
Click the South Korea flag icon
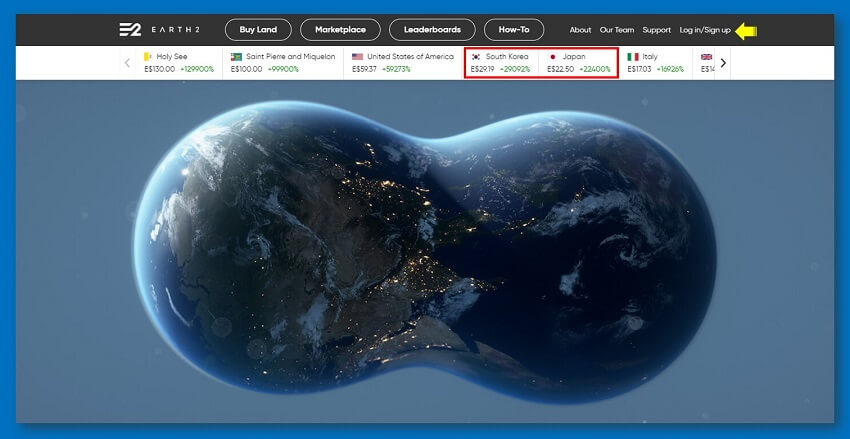476,56
